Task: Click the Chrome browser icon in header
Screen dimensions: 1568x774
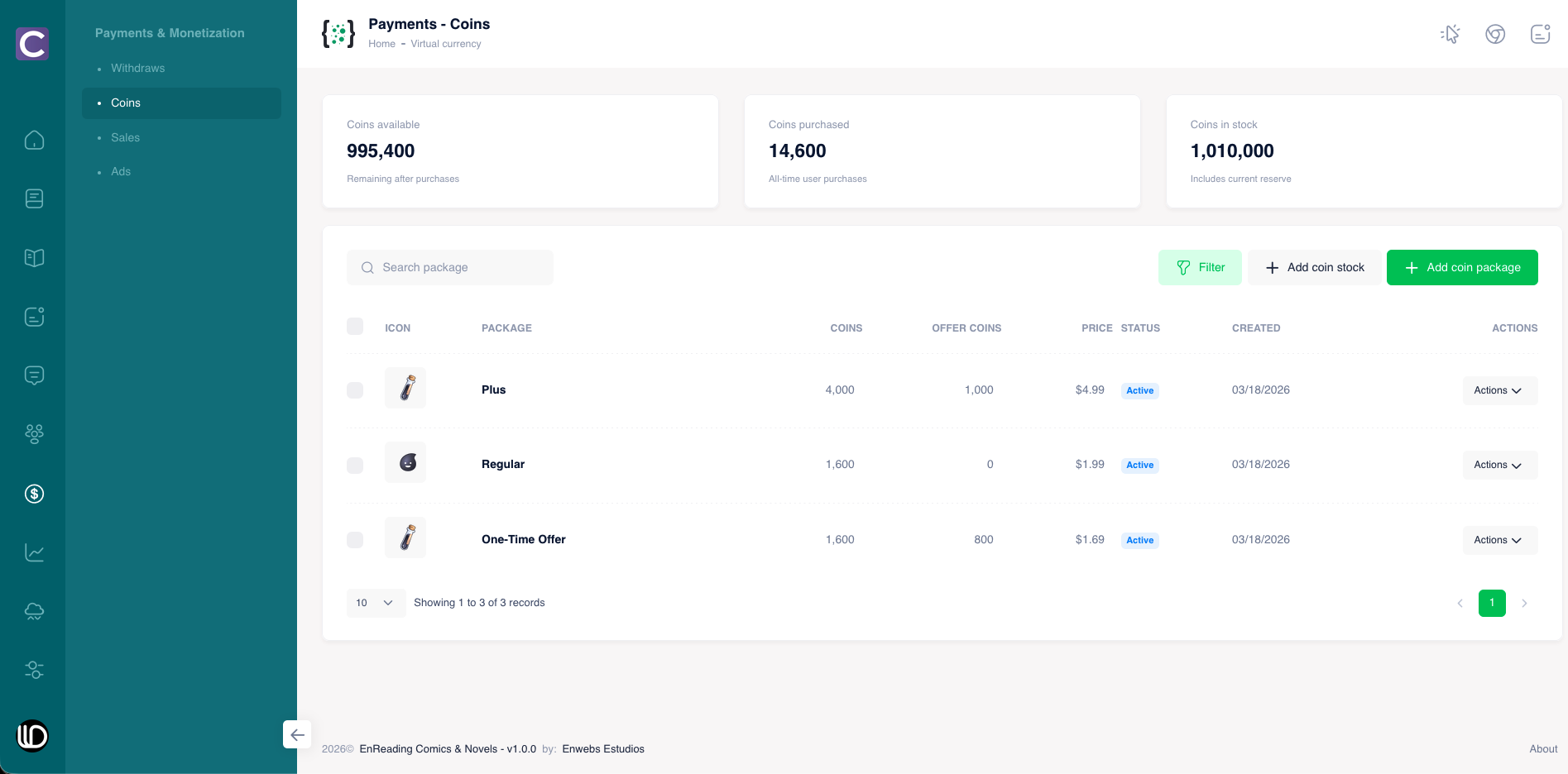Action: pyautogui.click(x=1495, y=34)
